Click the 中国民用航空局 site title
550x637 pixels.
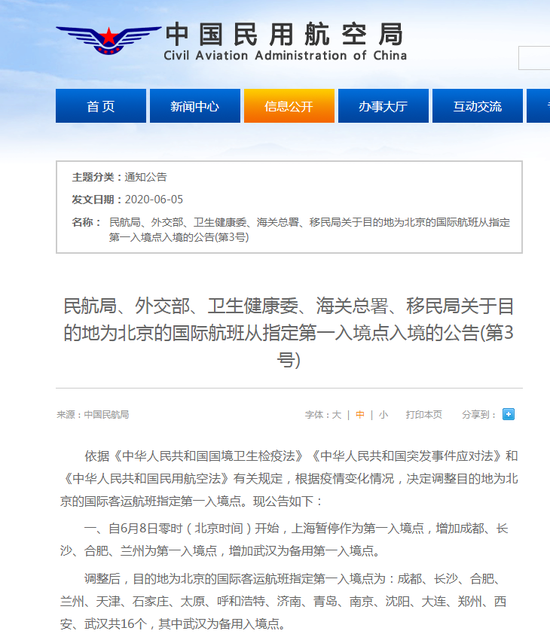coord(284,34)
